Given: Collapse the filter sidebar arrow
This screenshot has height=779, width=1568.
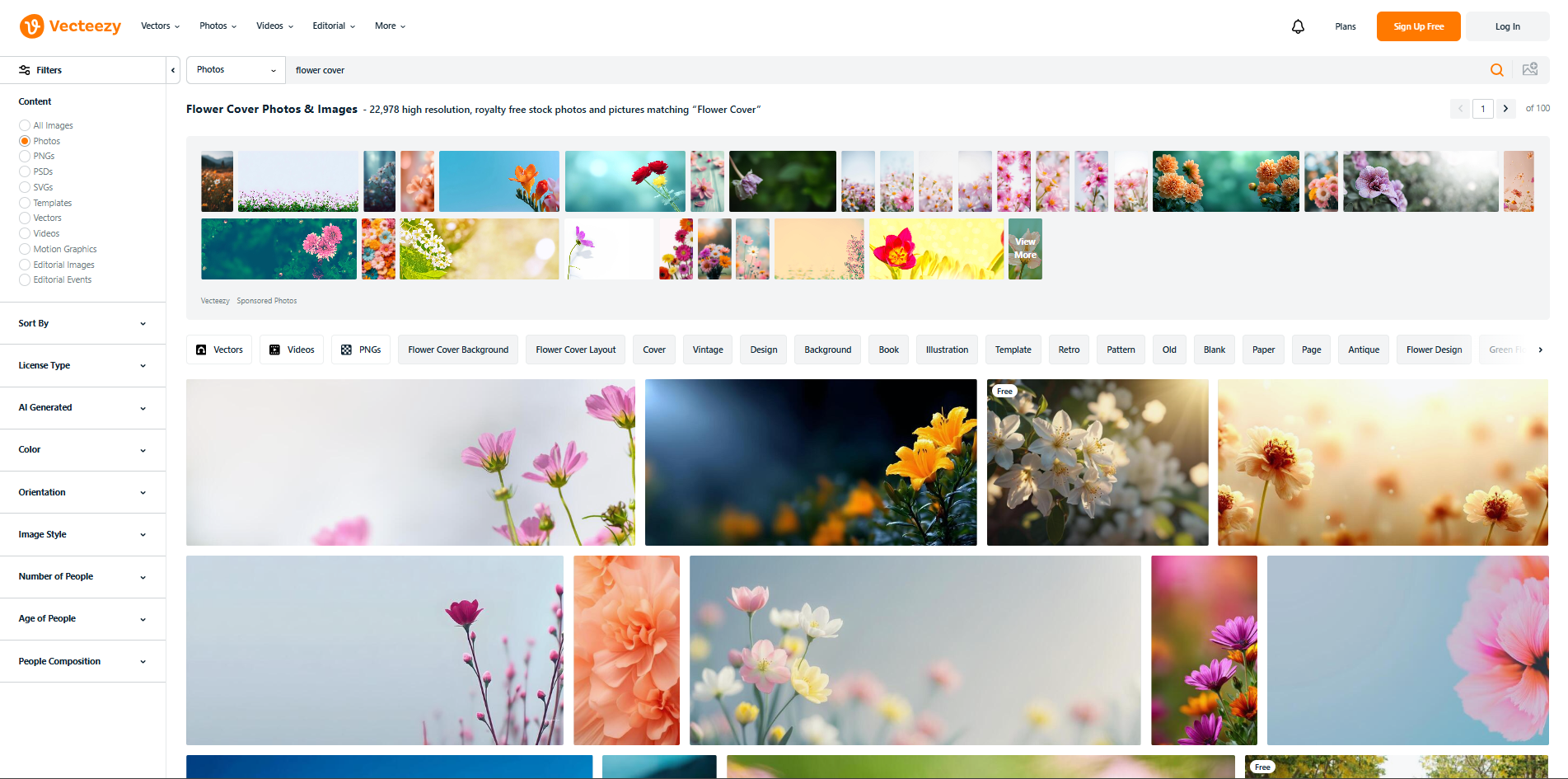Looking at the screenshot, I should (x=173, y=70).
